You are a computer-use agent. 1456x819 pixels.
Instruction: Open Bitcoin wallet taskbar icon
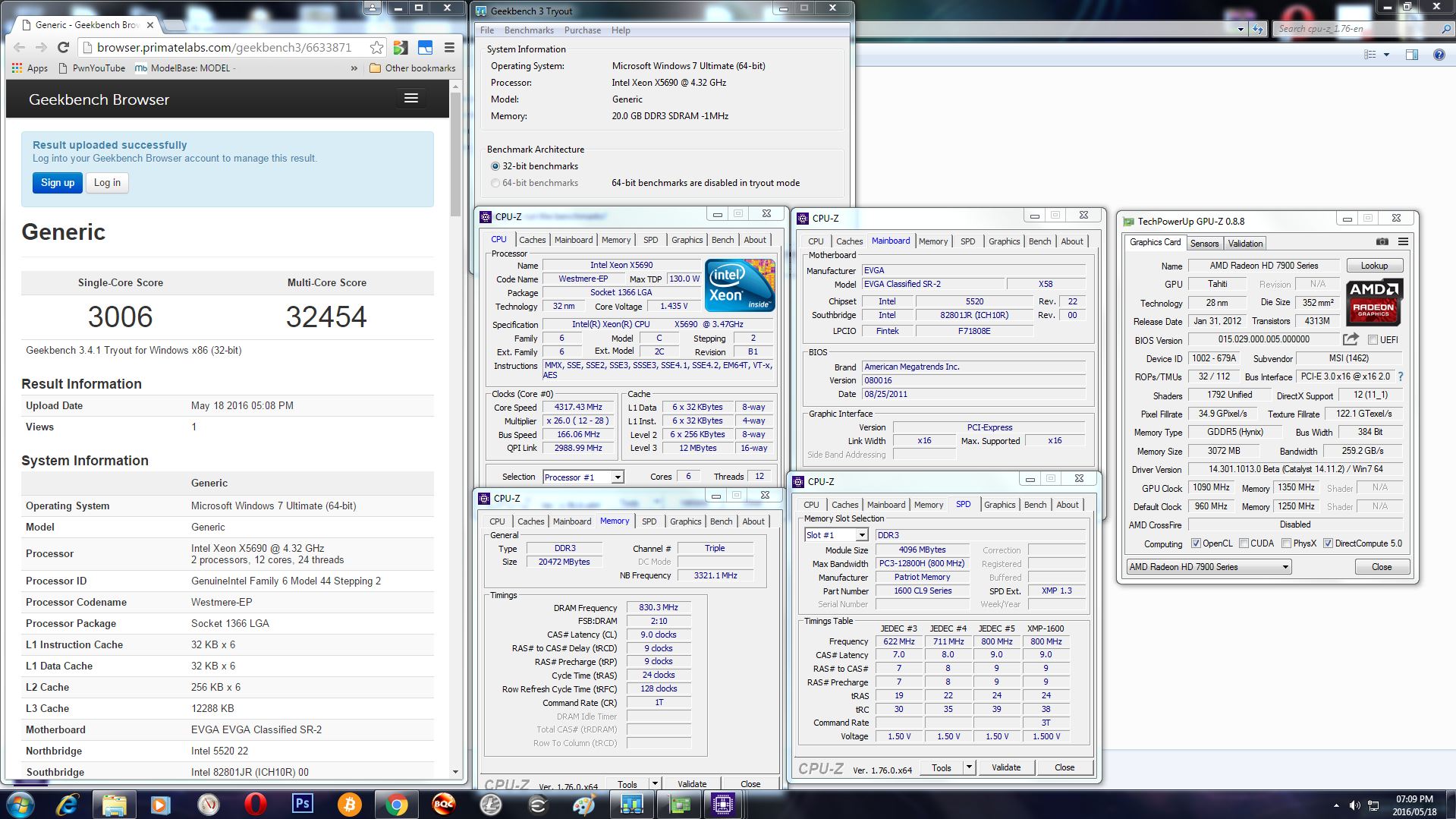[x=350, y=805]
